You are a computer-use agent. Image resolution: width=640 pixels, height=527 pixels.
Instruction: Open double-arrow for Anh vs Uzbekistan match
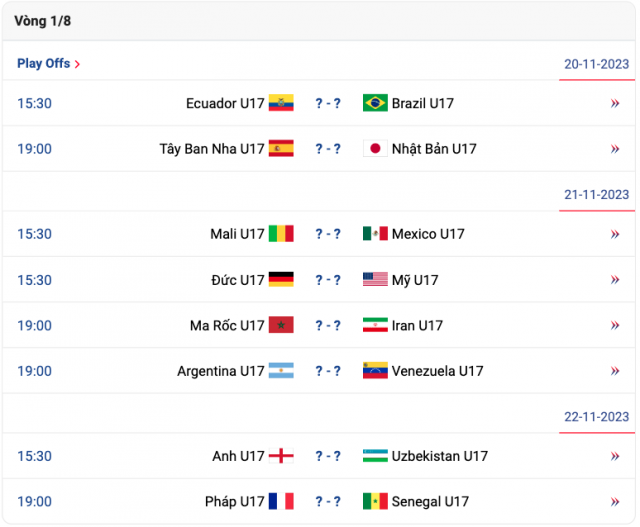point(615,456)
